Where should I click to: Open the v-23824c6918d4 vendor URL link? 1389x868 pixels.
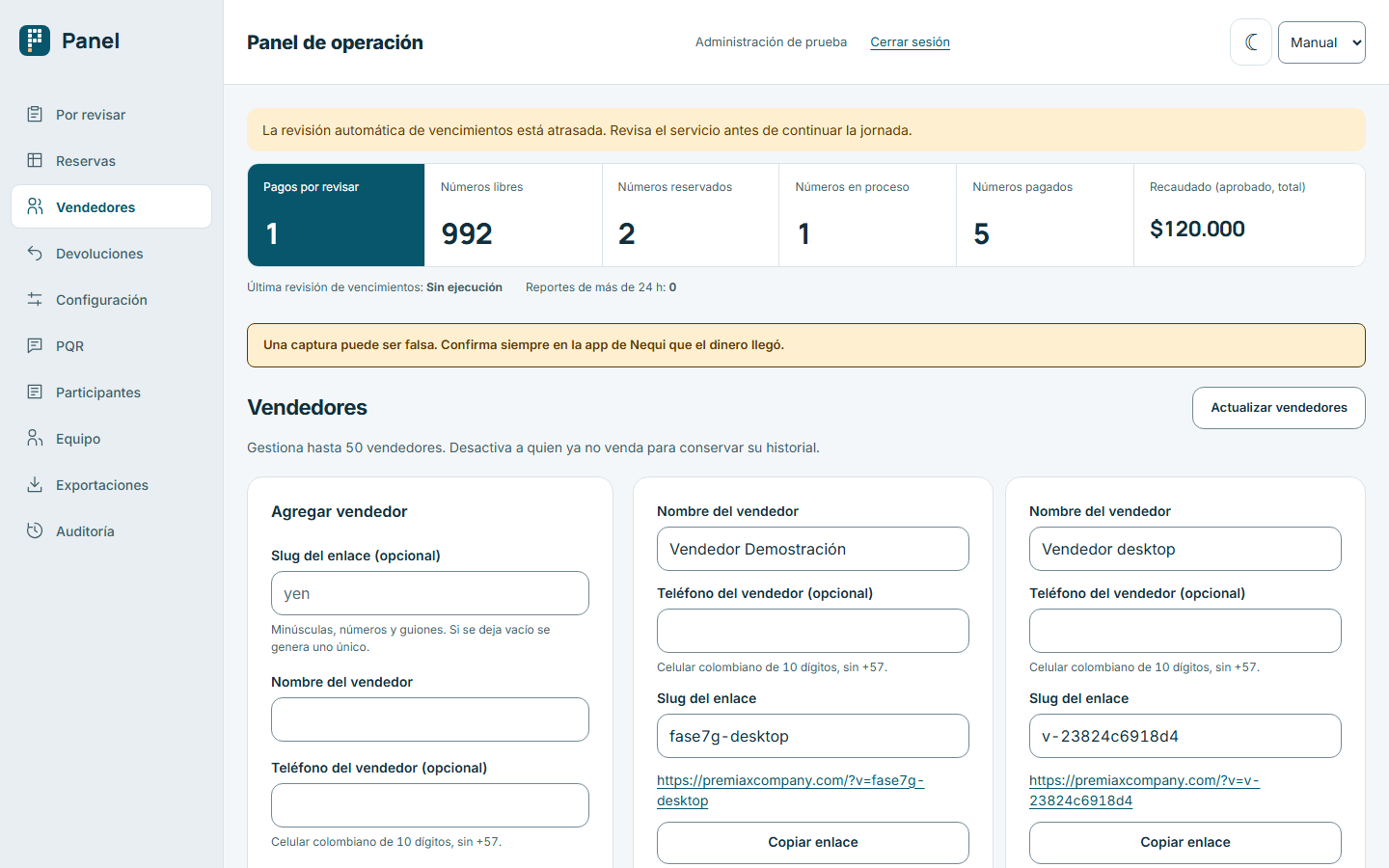pos(1144,791)
